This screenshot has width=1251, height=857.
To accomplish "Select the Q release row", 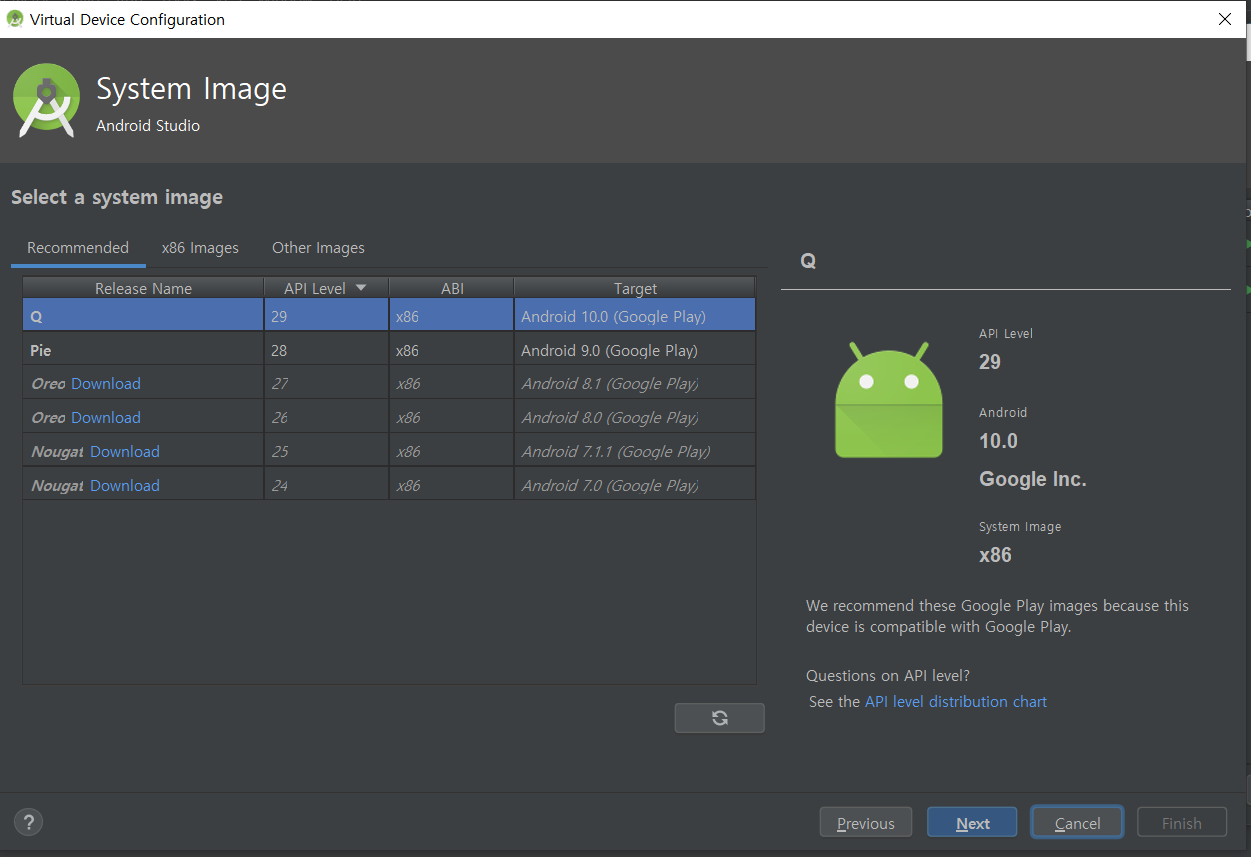I will point(389,316).
